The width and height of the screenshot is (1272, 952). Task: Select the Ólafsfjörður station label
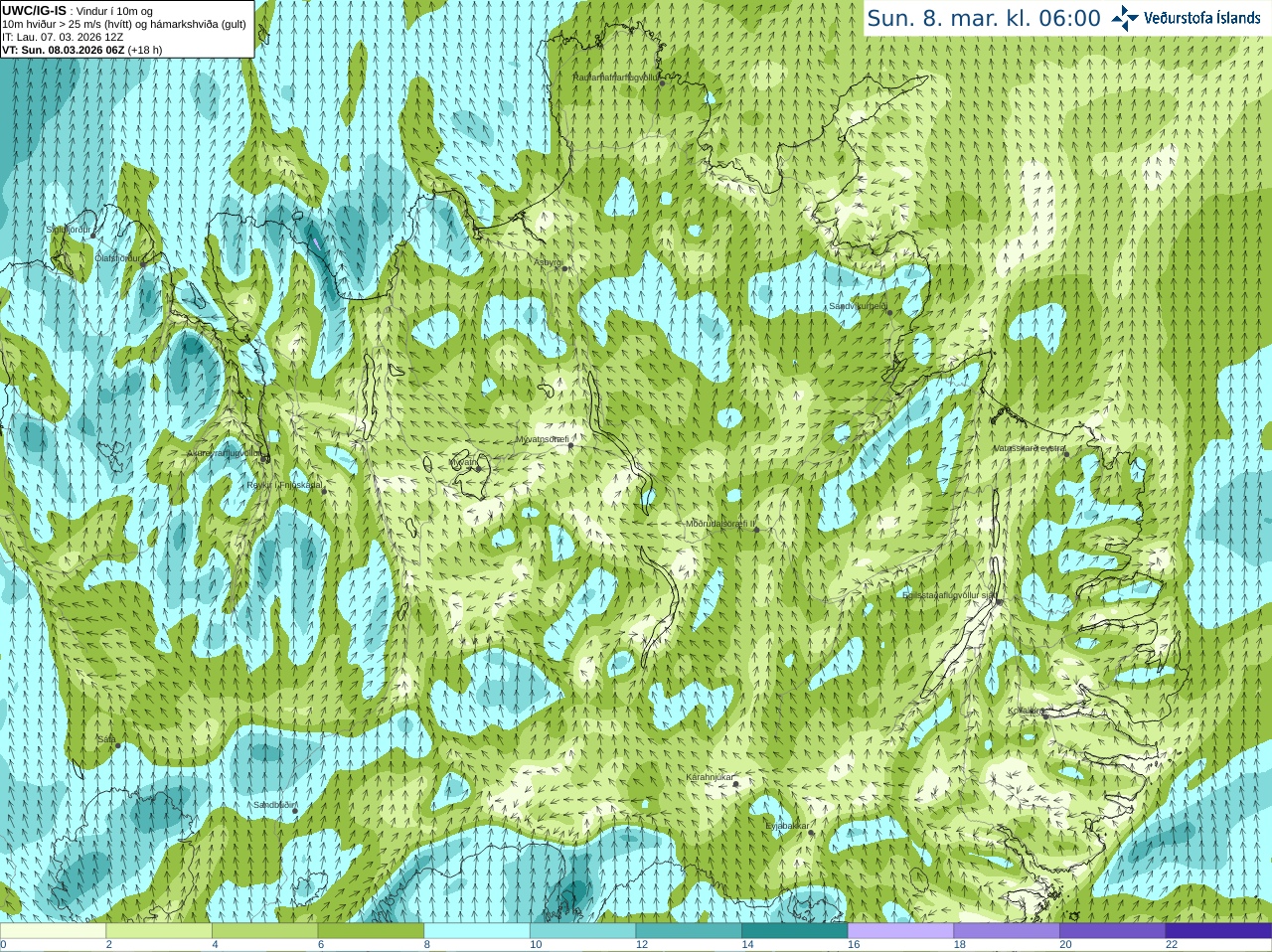pyautogui.click(x=117, y=258)
